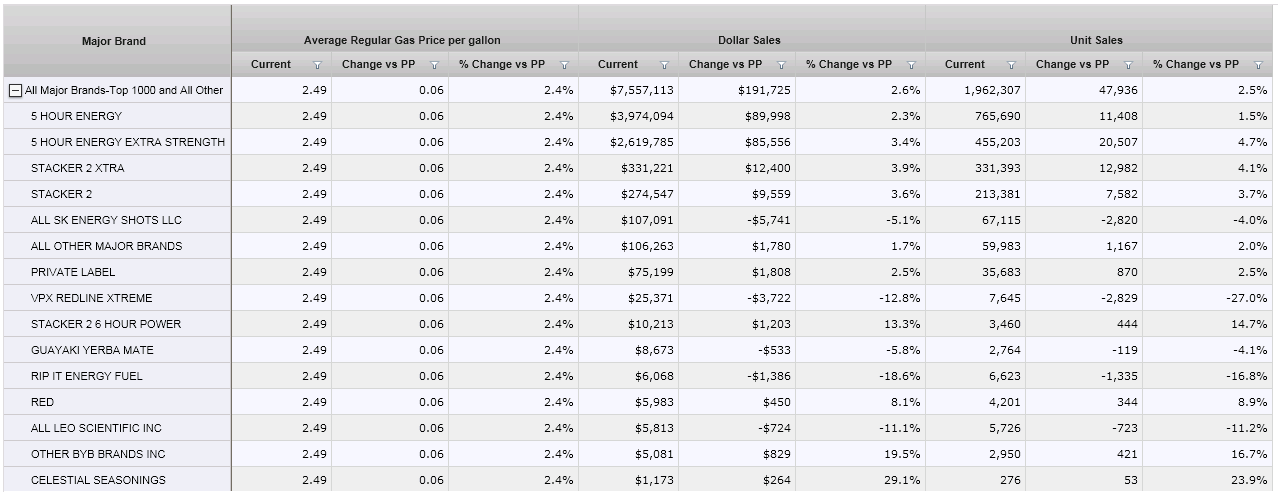Open filter for Dollar Sales Current column
Viewport: 1278px width, 492px height.
[664, 65]
